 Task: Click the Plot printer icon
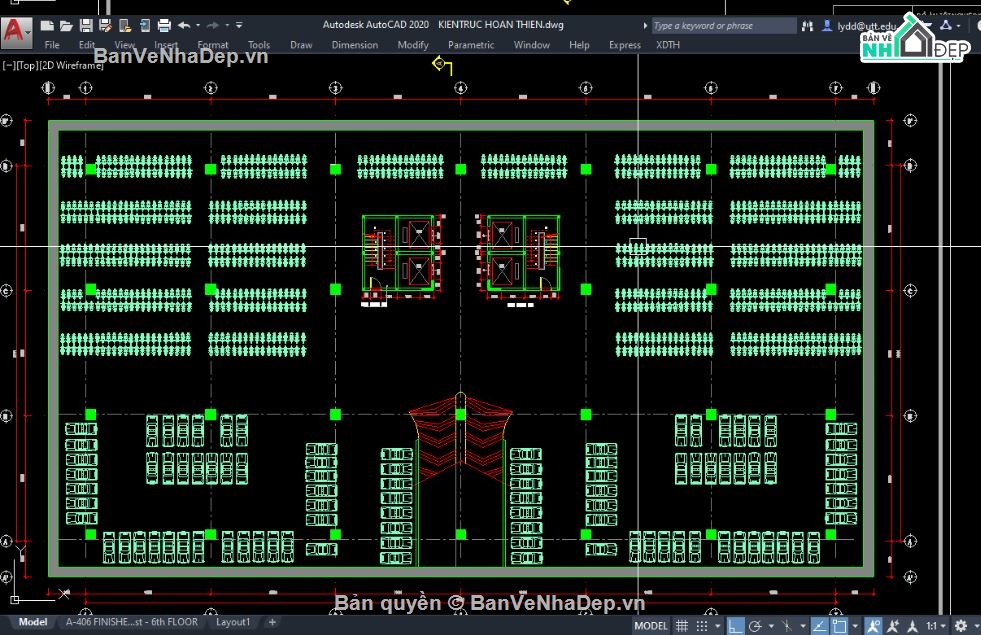[164, 25]
